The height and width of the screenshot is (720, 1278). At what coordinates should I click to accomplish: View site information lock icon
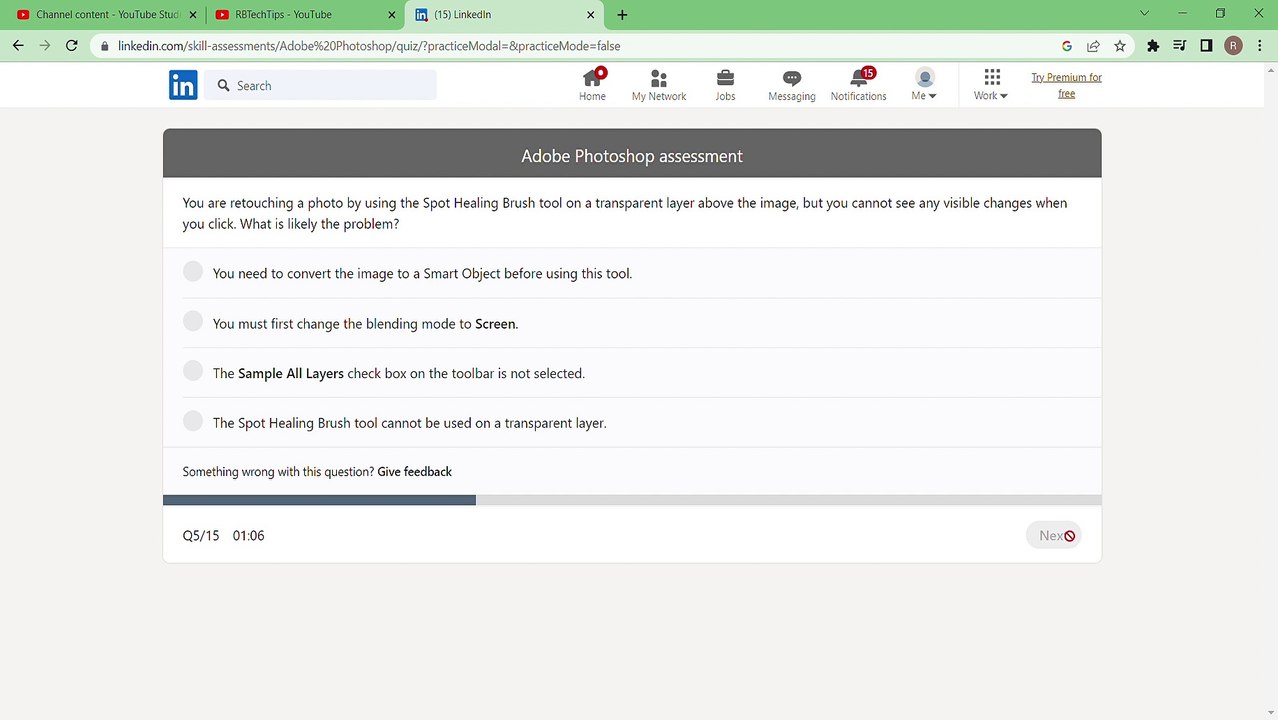coord(105,45)
